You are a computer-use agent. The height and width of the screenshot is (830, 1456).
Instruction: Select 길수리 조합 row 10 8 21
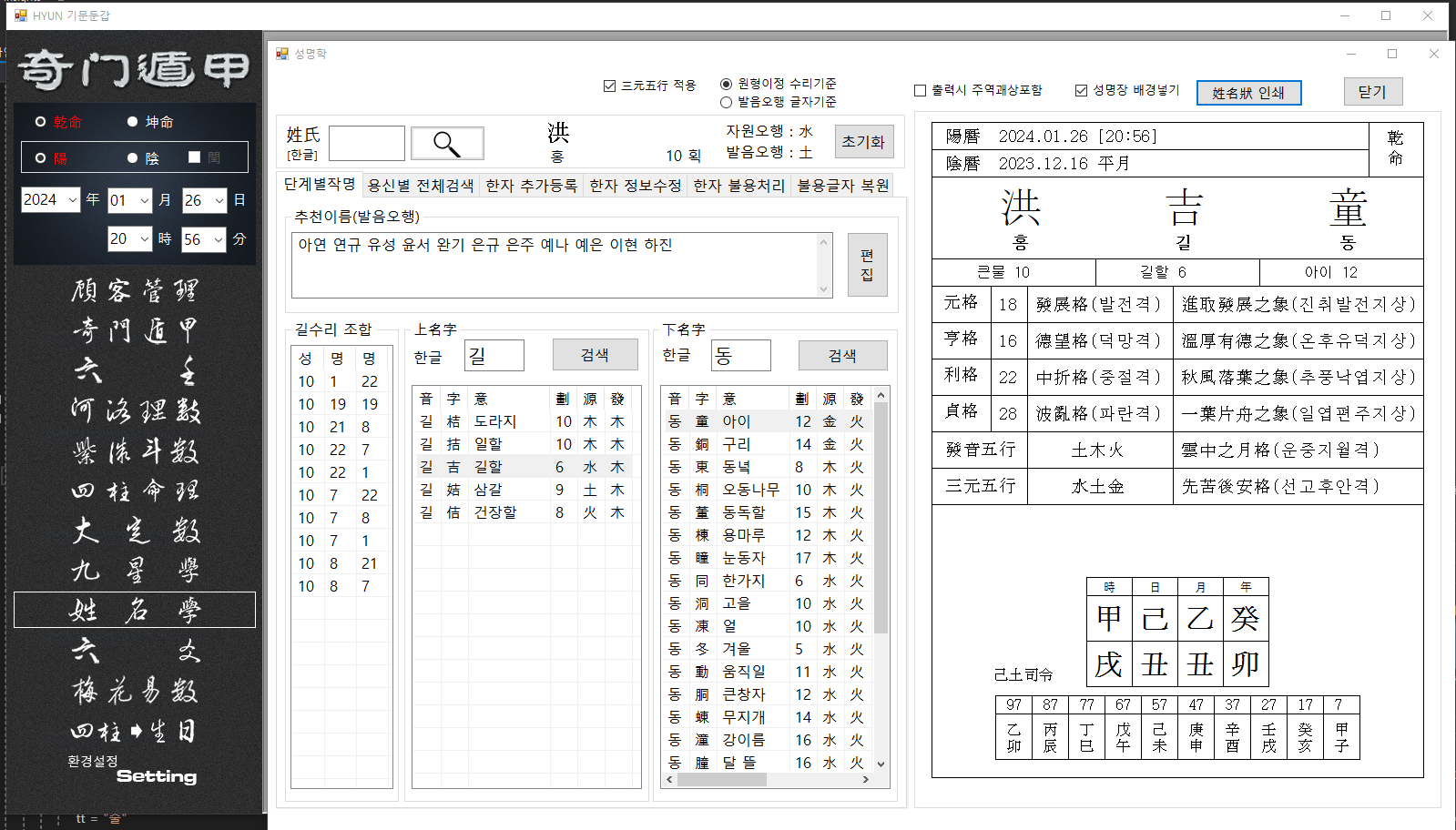(x=341, y=563)
